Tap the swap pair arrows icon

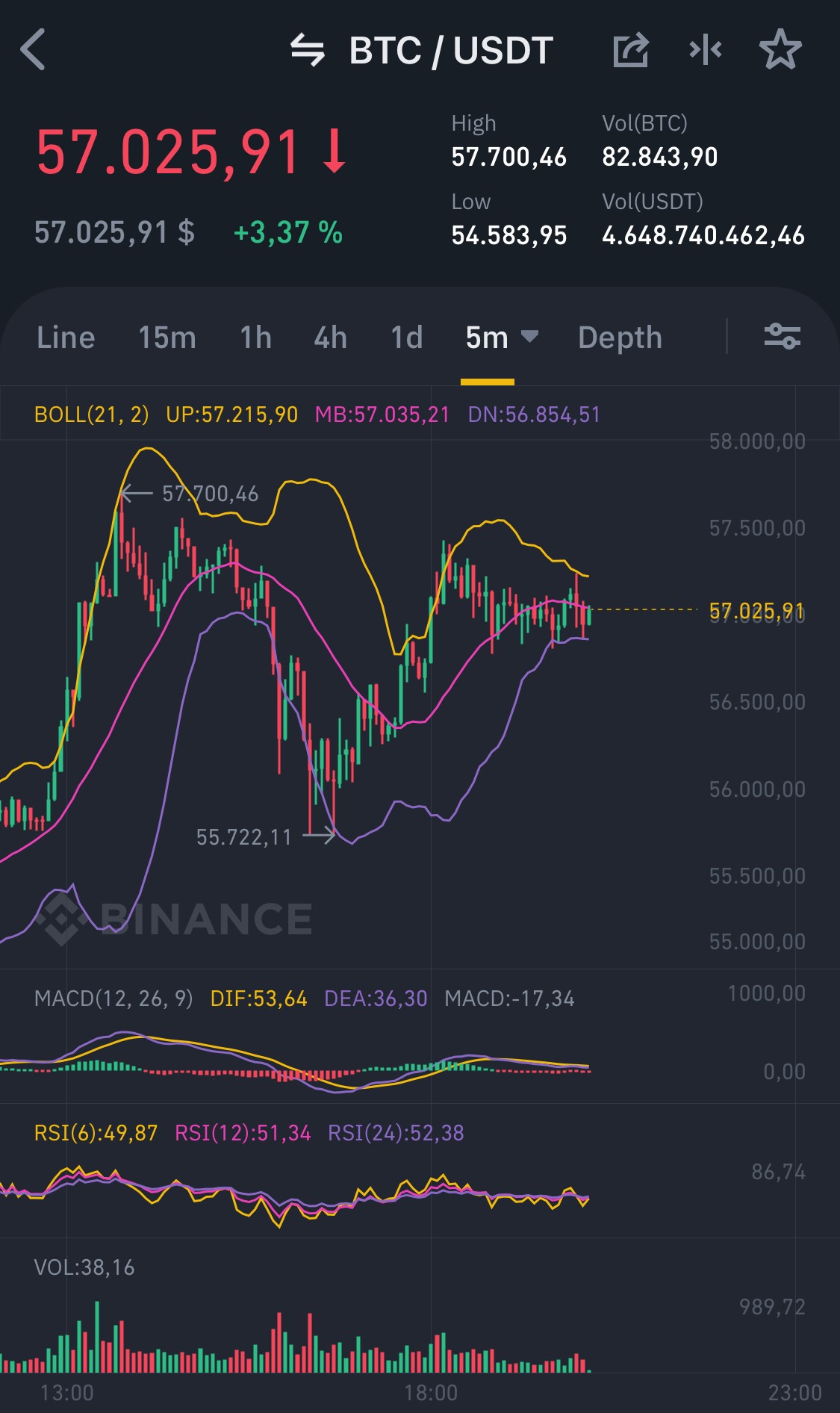[x=307, y=50]
